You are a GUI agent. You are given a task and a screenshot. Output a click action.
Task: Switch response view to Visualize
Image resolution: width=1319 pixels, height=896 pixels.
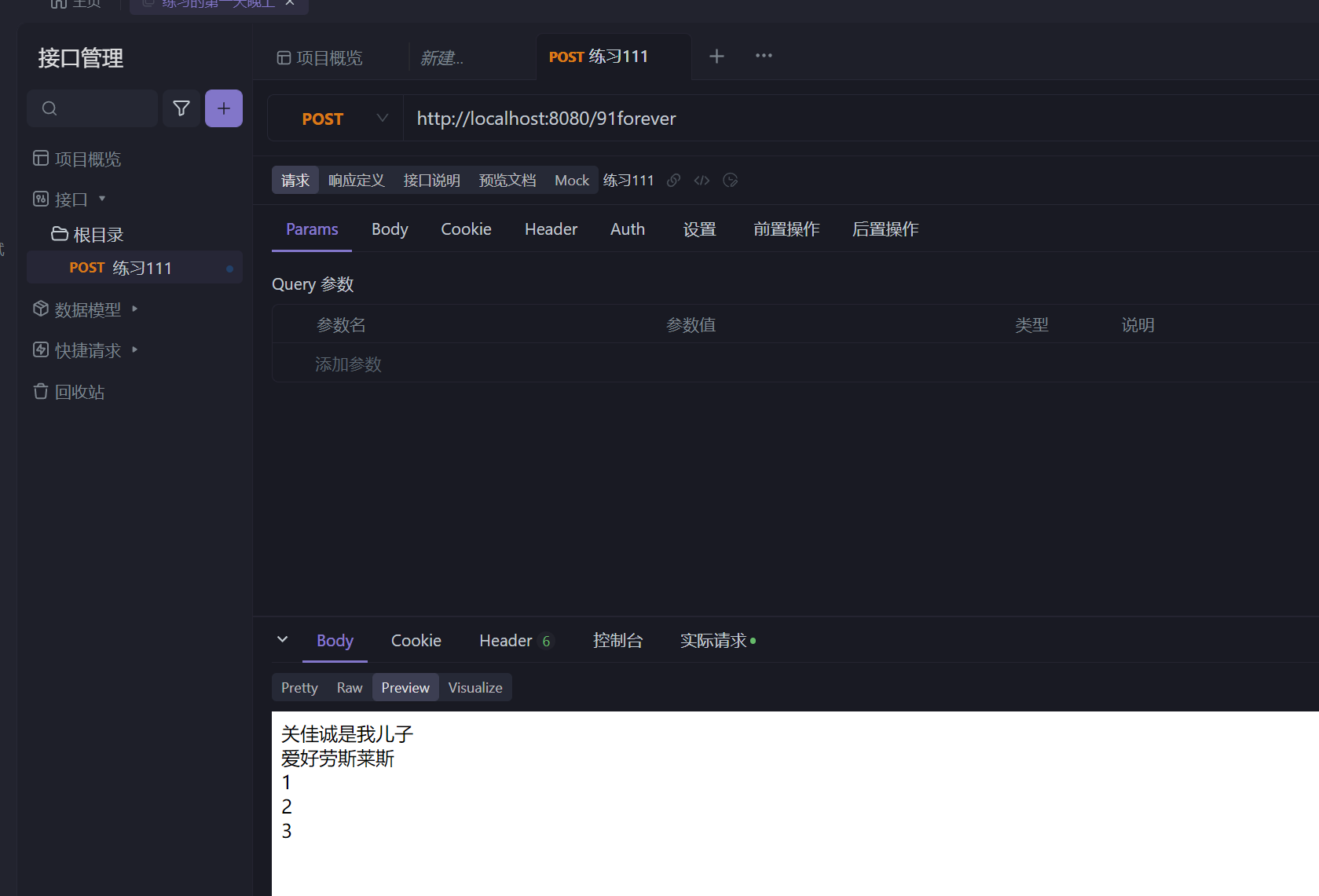click(474, 687)
